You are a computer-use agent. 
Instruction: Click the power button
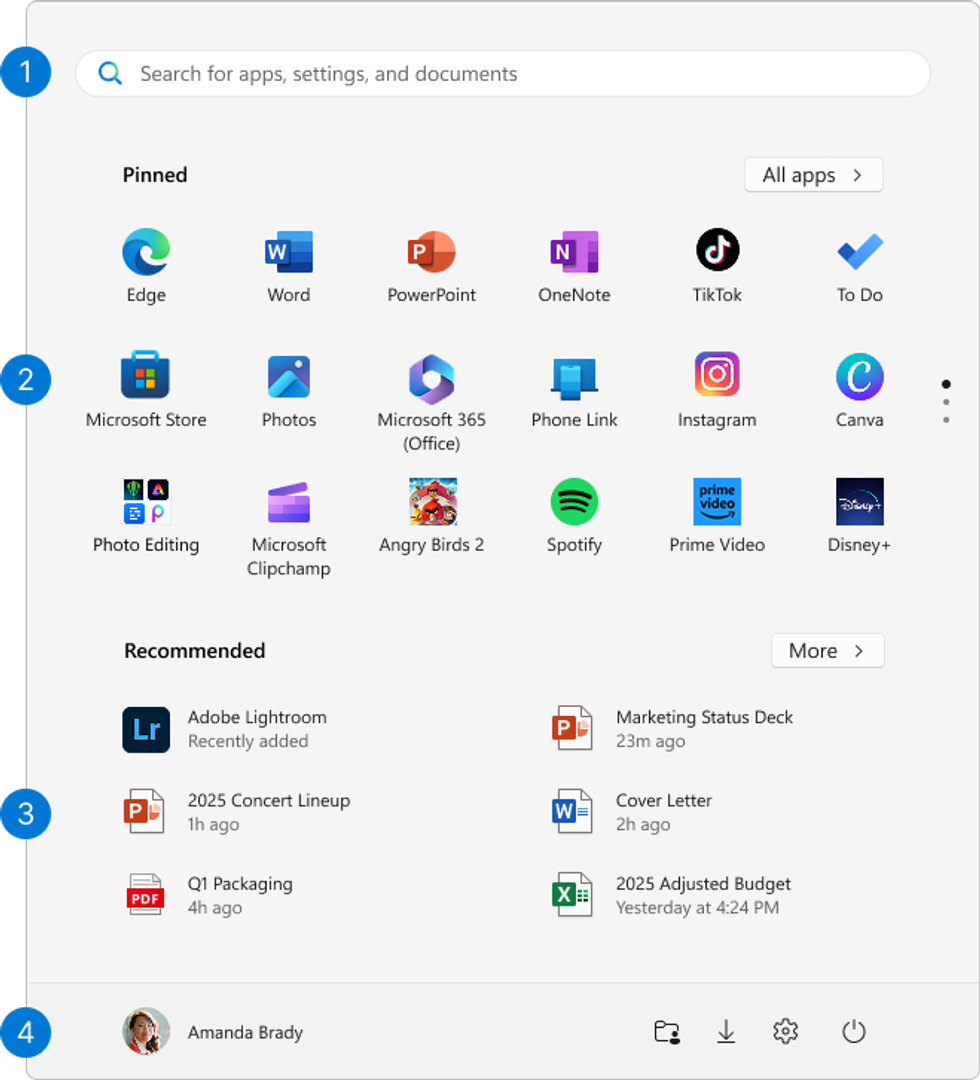pyautogui.click(x=853, y=1031)
